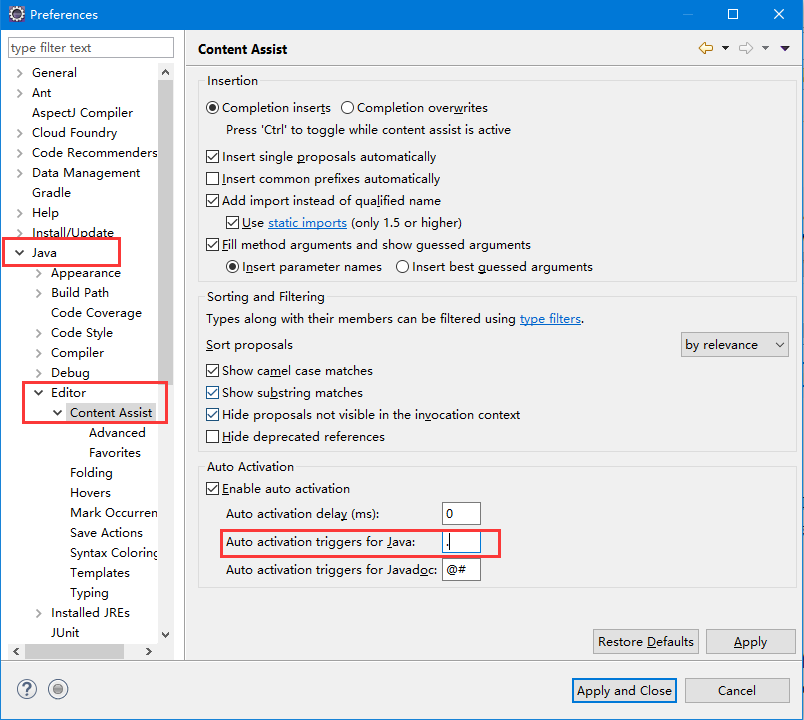The image size is (804, 720).
Task: Select Advanced under Content Assist
Action: pyautogui.click(x=117, y=433)
